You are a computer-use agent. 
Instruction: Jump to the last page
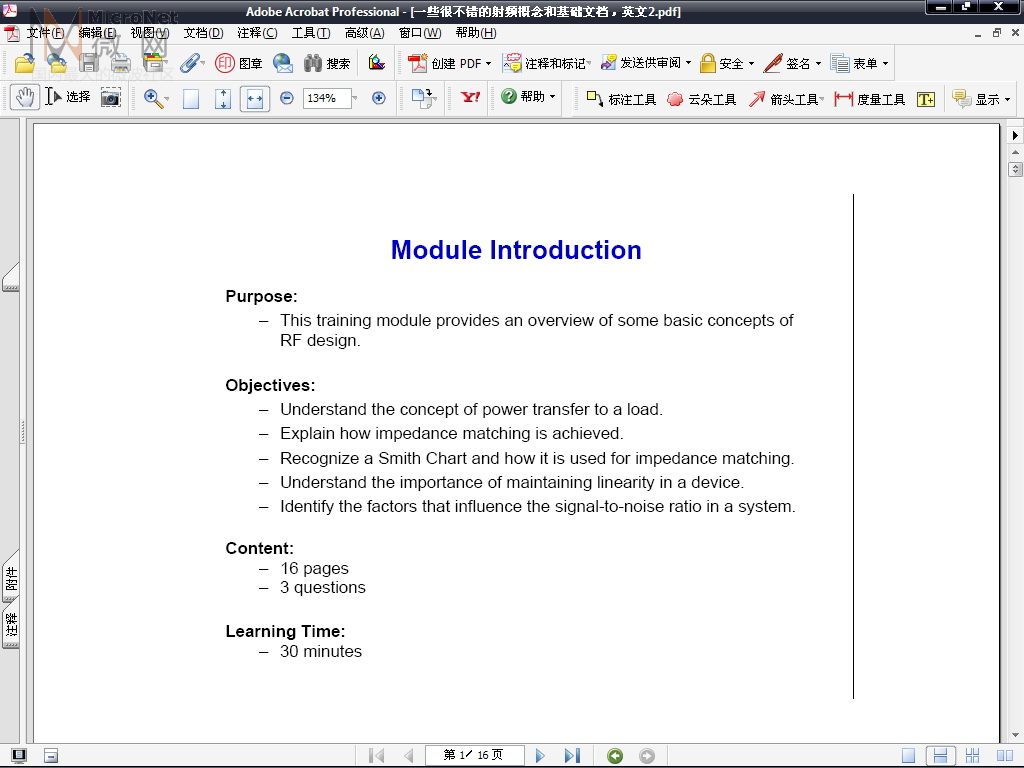click(572, 756)
